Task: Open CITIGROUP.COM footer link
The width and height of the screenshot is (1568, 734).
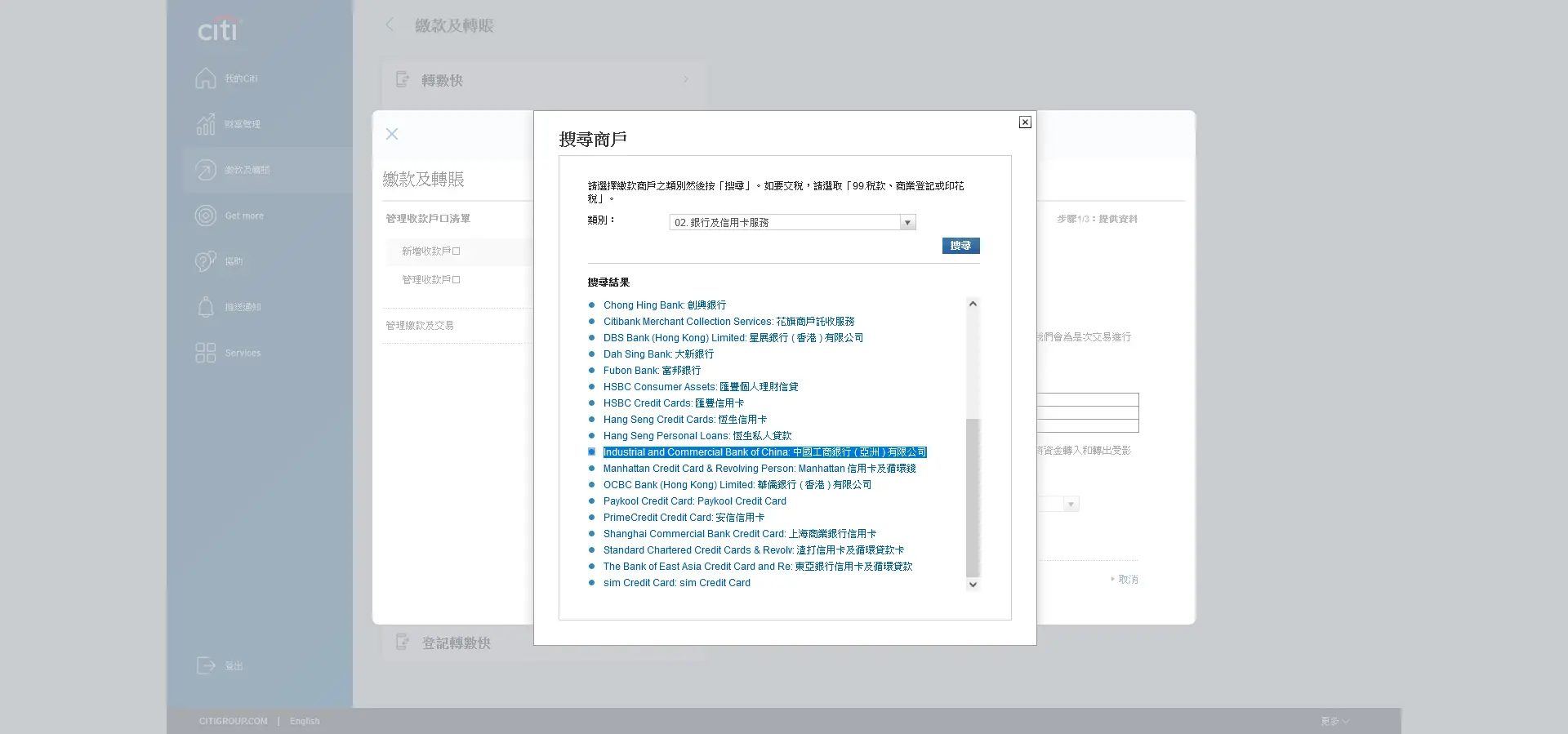Action: (x=233, y=721)
